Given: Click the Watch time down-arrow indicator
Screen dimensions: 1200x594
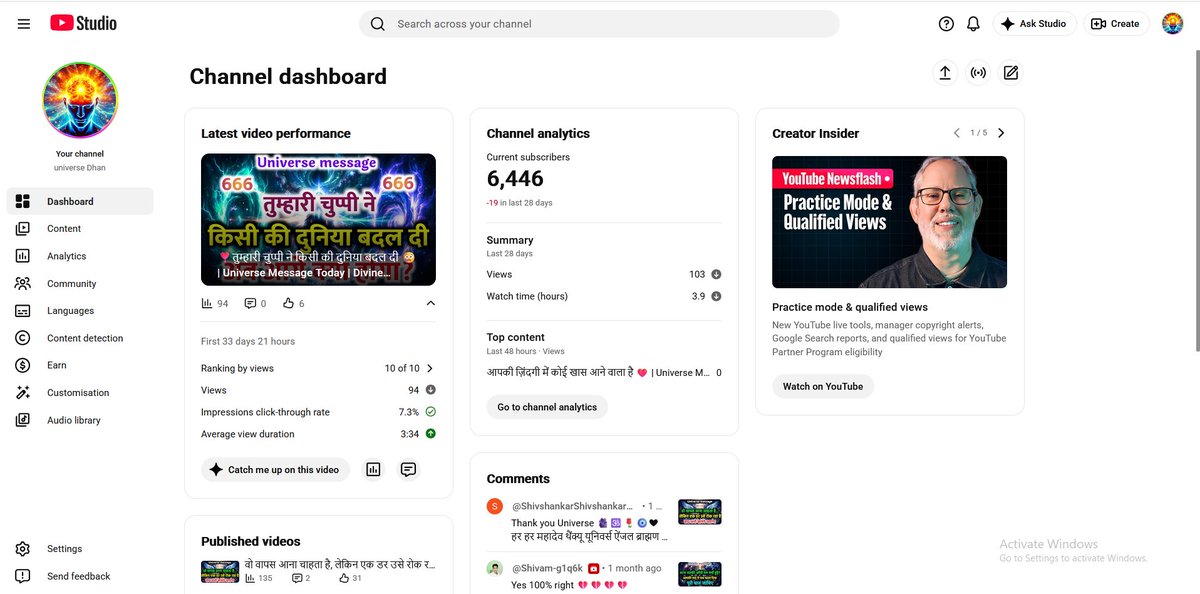Looking at the screenshot, I should pos(716,296).
